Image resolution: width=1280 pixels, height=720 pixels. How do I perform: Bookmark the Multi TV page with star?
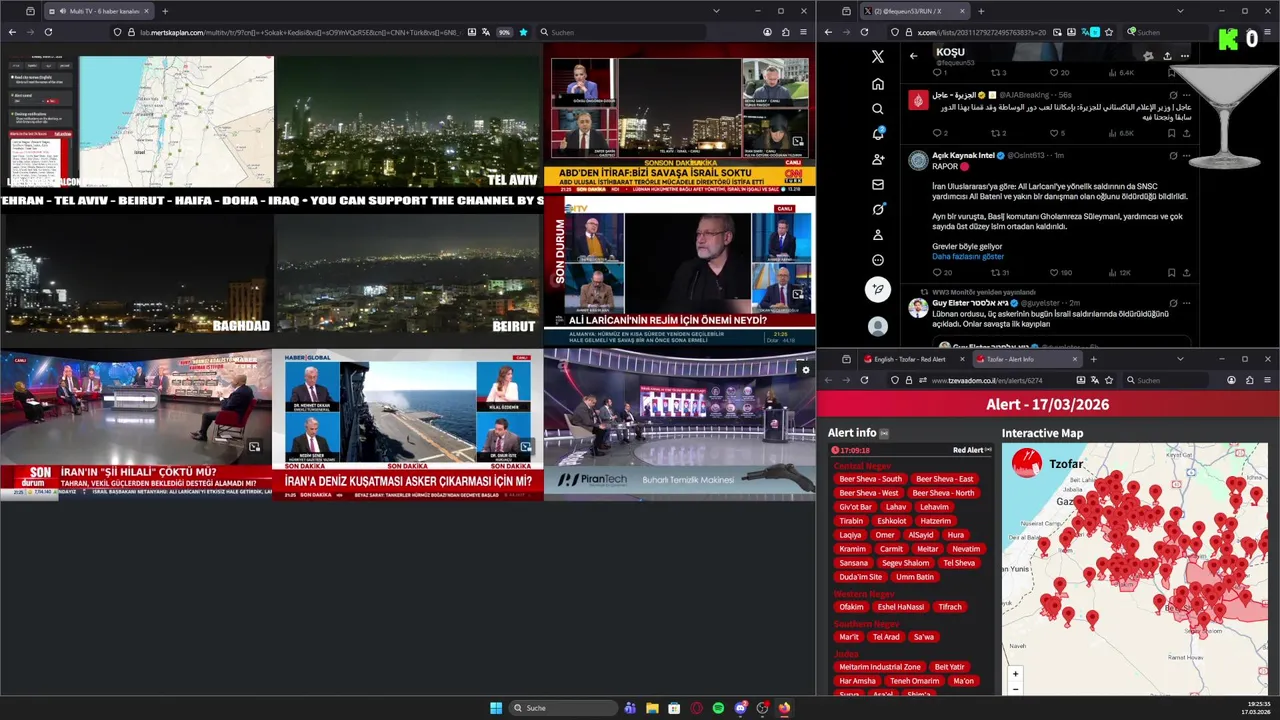(523, 32)
